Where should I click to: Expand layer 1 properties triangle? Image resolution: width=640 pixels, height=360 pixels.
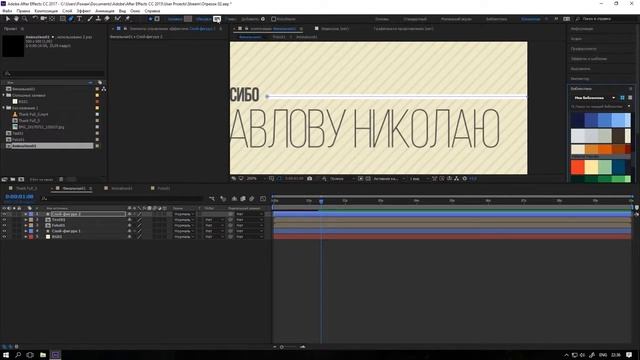click(x=25, y=214)
